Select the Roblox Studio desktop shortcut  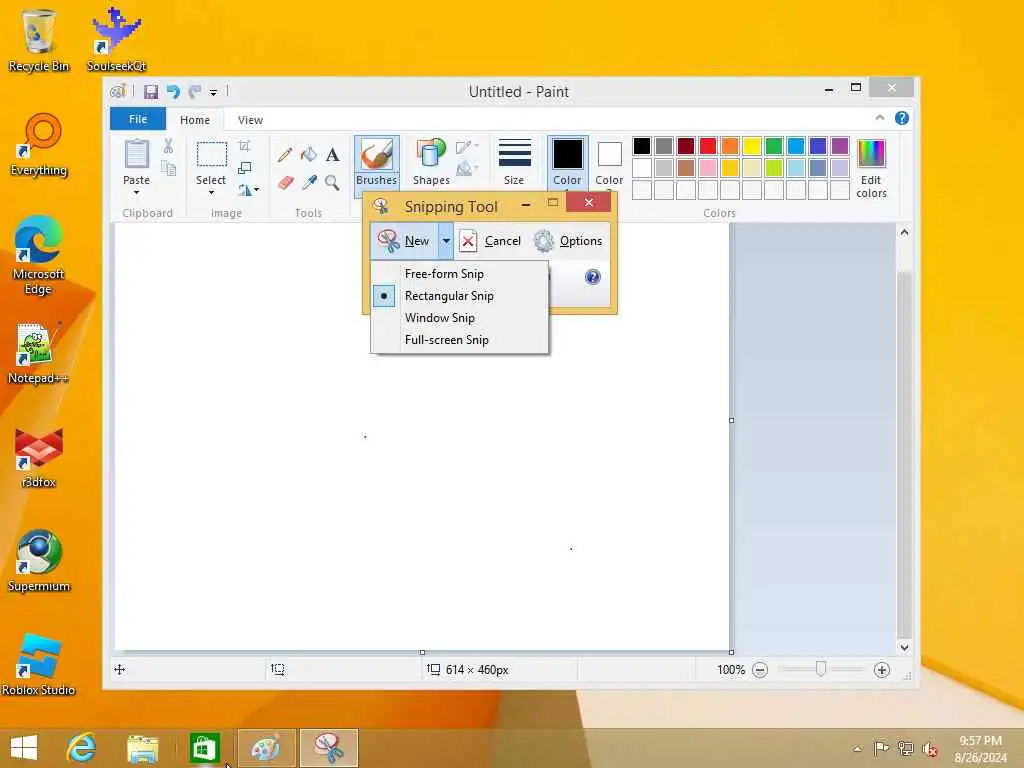tap(38, 665)
